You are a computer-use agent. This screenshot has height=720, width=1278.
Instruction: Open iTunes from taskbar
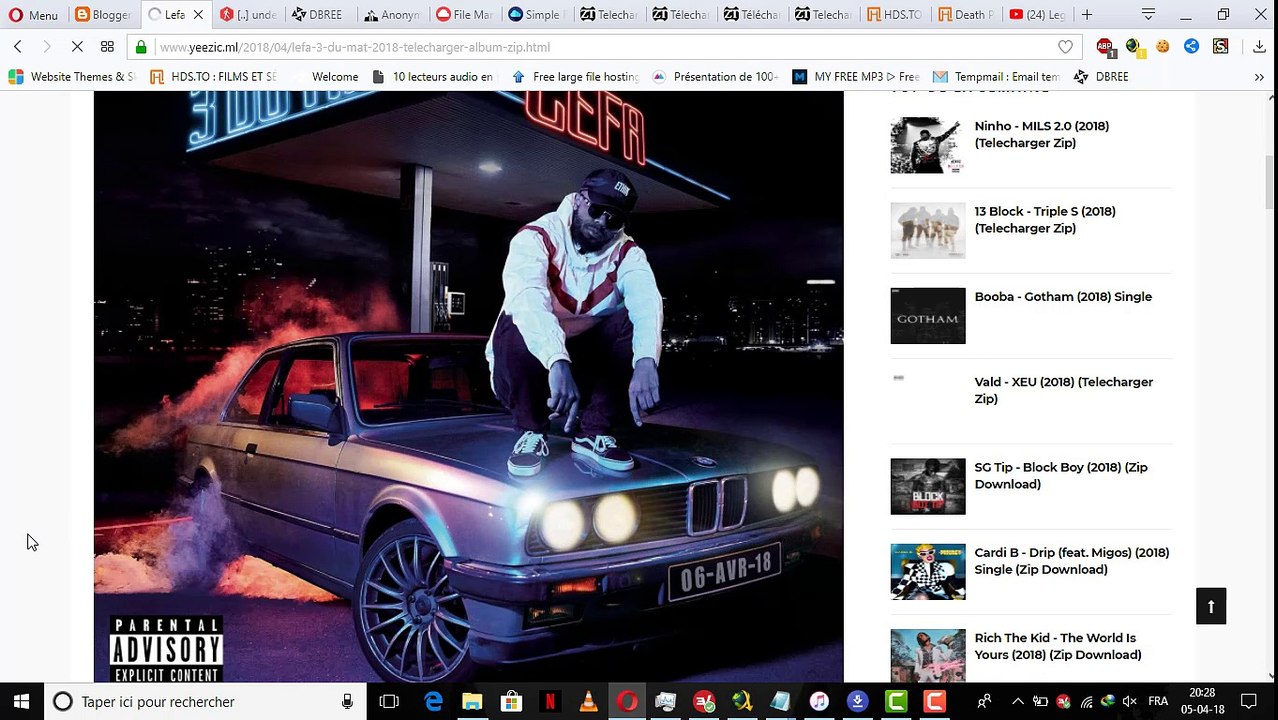pyautogui.click(x=819, y=701)
